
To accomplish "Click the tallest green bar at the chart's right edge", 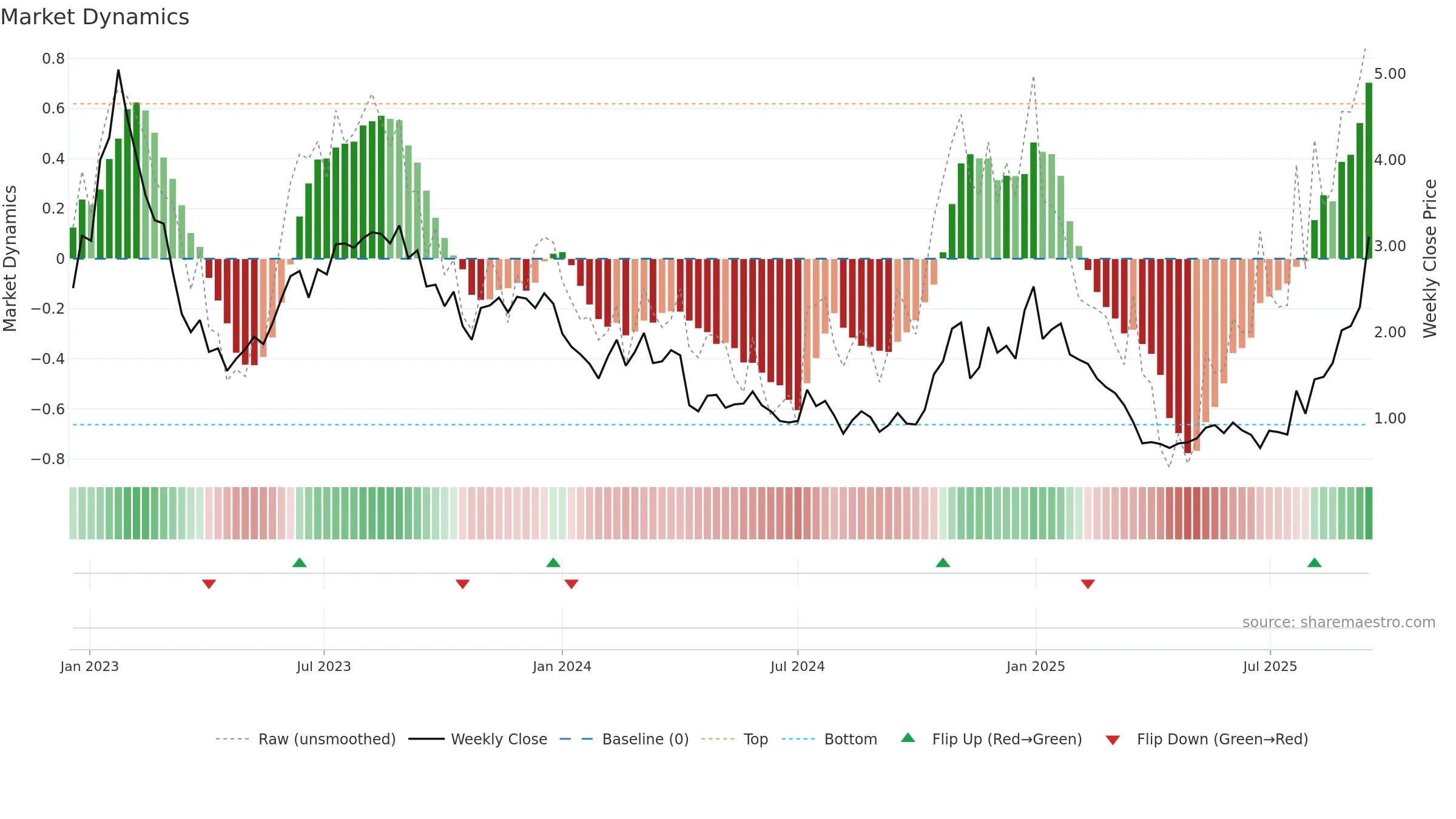I will click(1369, 170).
